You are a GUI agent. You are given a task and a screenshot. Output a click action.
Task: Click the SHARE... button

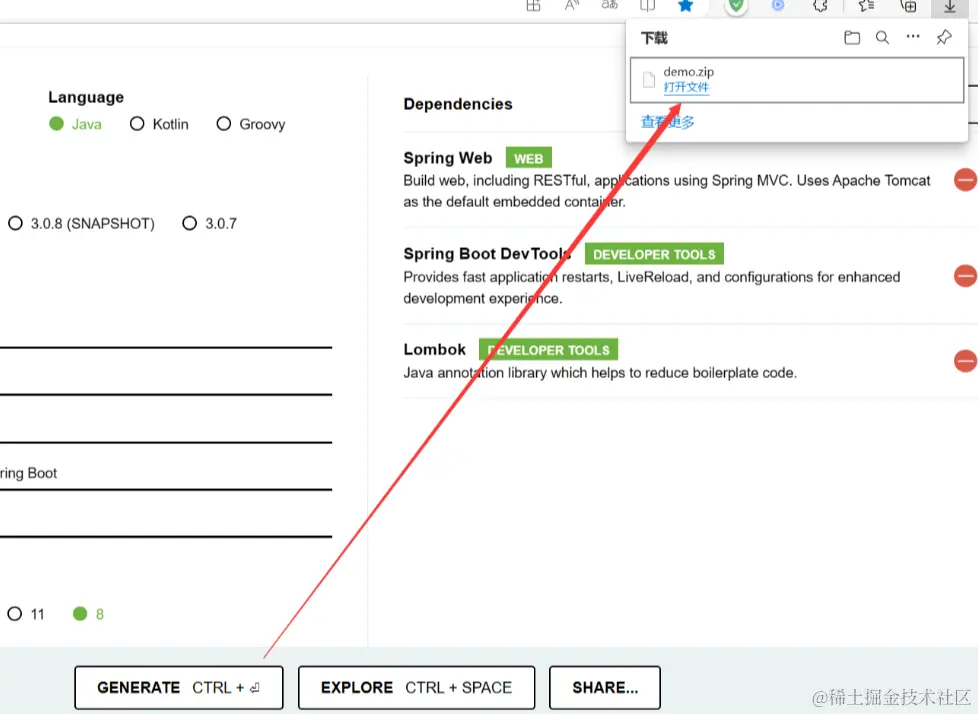point(605,687)
